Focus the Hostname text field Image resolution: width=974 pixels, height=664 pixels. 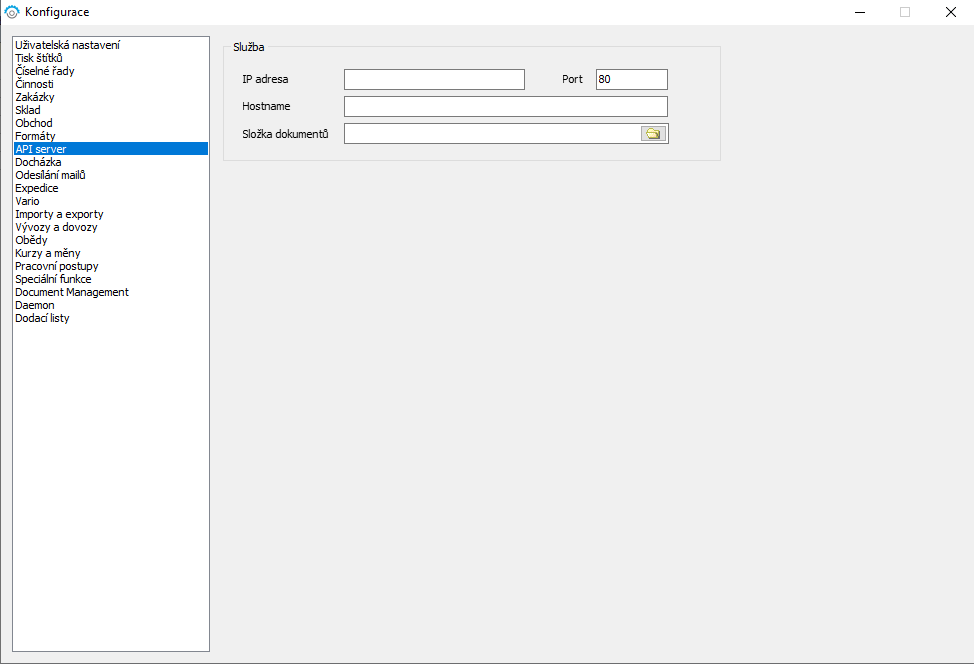click(506, 106)
